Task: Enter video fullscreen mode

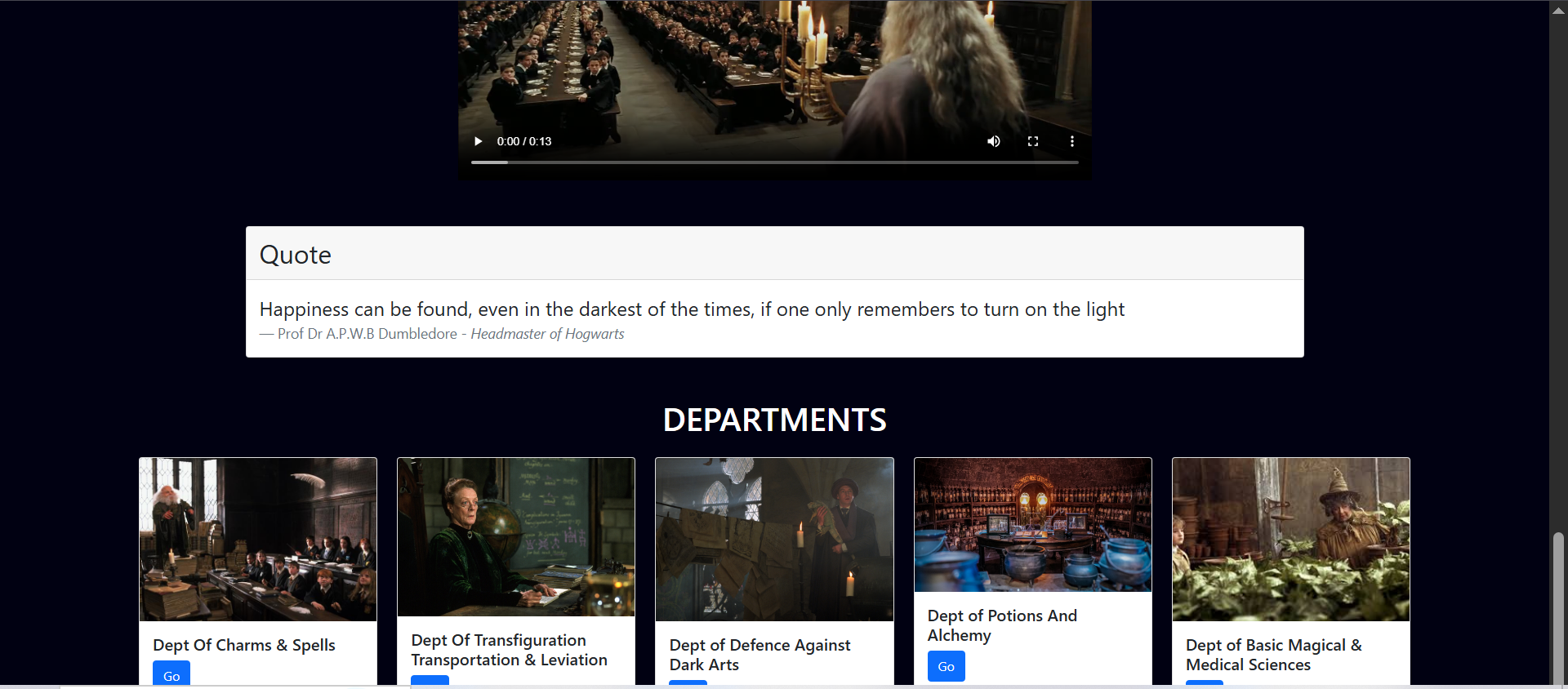Action: point(1033,141)
